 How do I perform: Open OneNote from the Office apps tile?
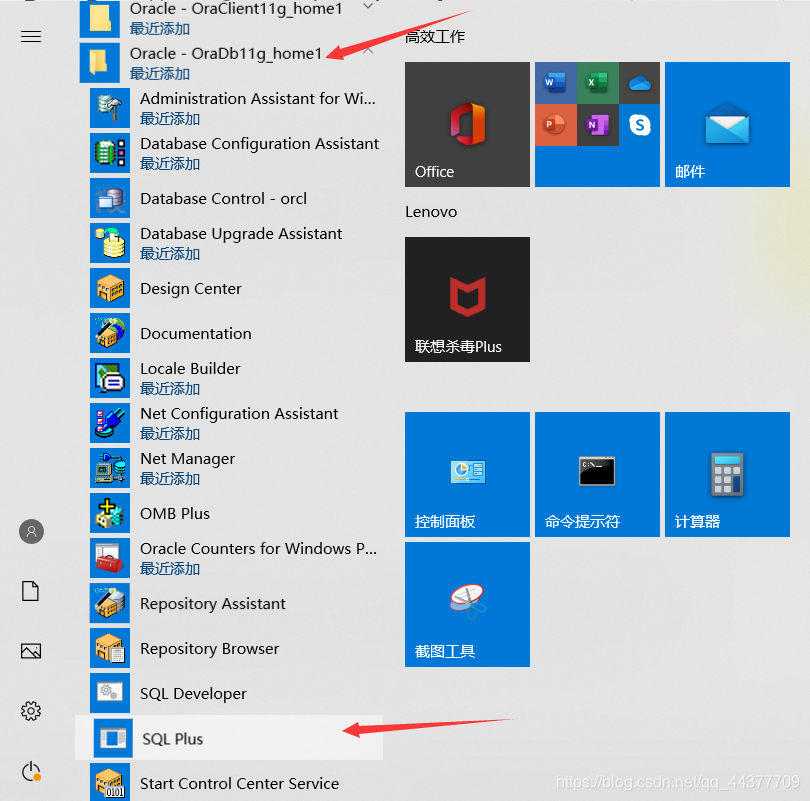(597, 125)
